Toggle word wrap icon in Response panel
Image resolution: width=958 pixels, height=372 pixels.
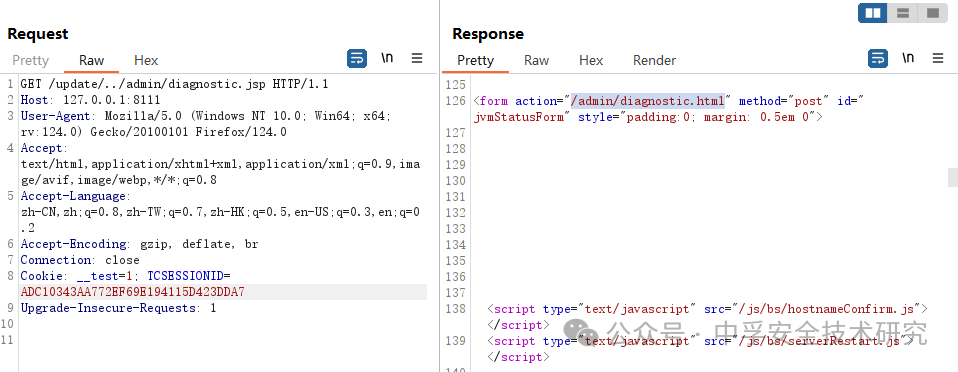point(878,59)
